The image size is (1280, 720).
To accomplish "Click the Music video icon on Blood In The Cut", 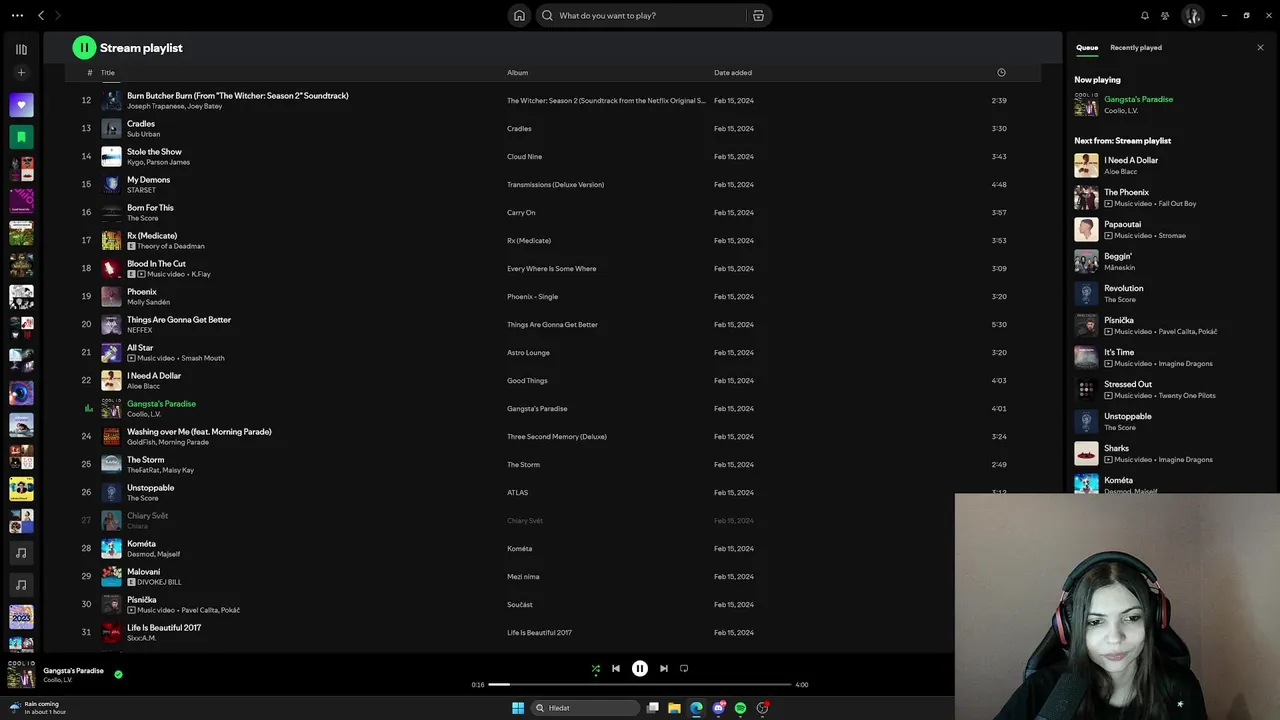I will 141,274.
